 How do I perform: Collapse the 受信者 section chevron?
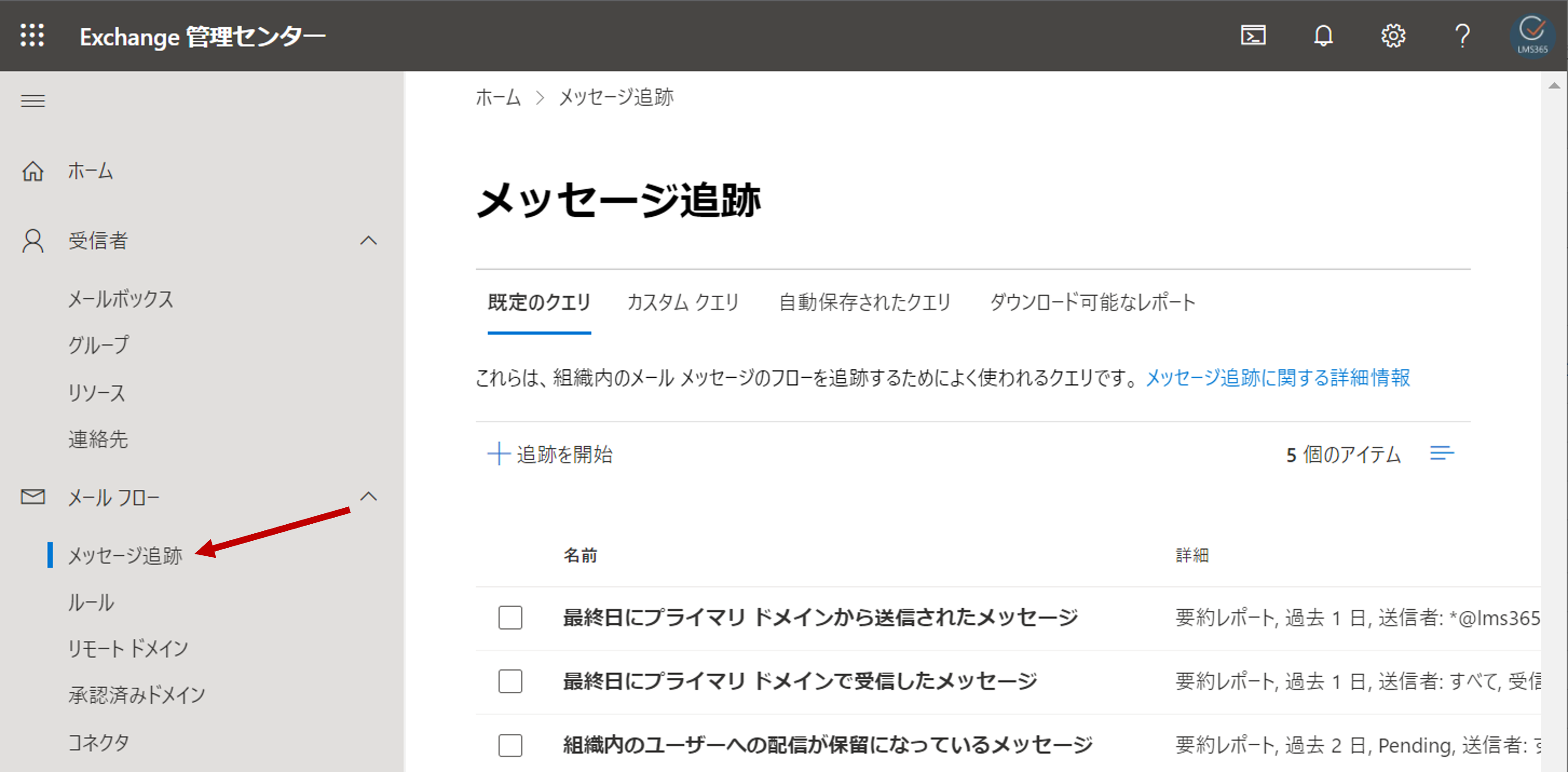(x=368, y=241)
